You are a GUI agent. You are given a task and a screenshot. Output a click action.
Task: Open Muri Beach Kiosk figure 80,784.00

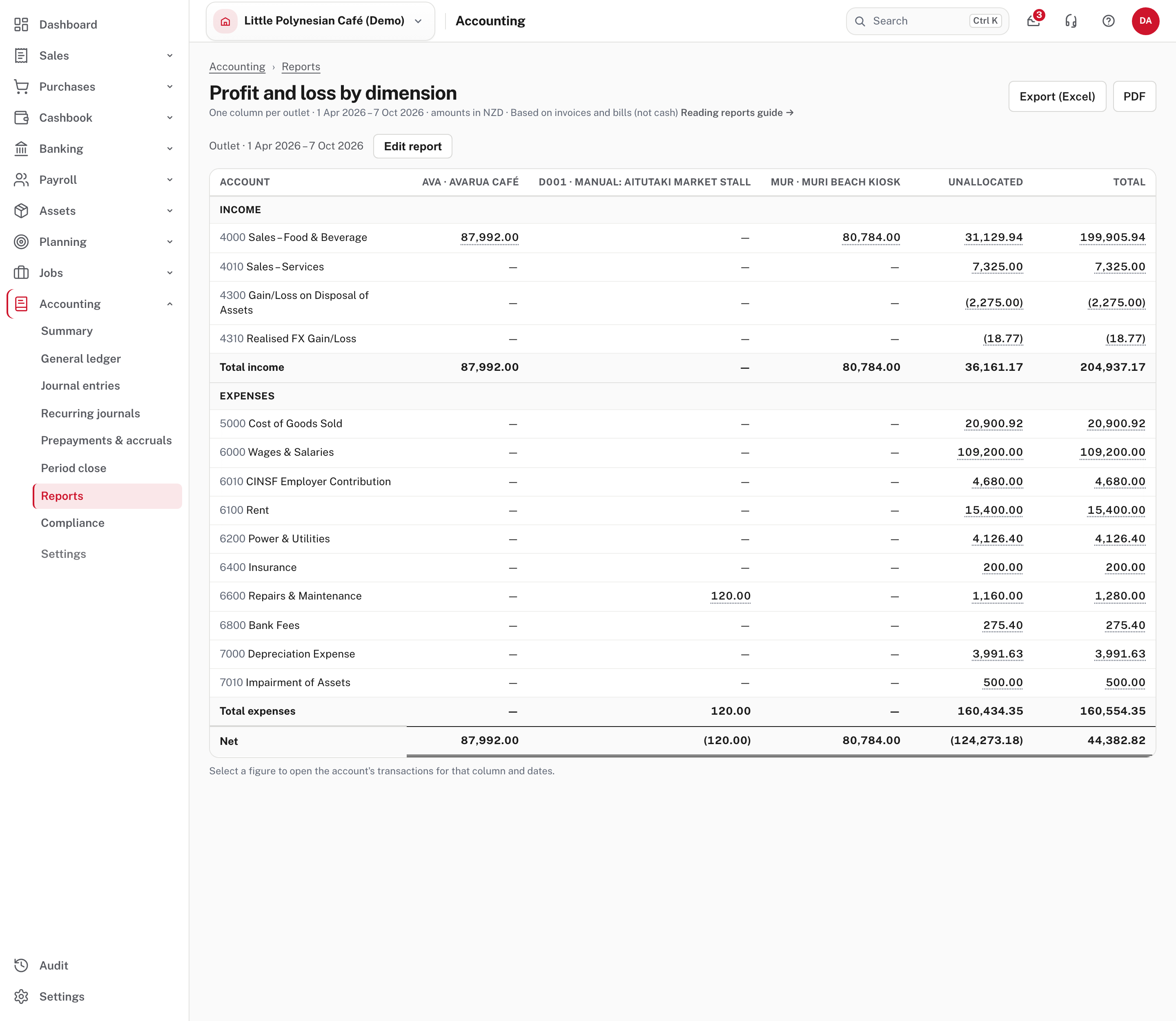[871, 237]
